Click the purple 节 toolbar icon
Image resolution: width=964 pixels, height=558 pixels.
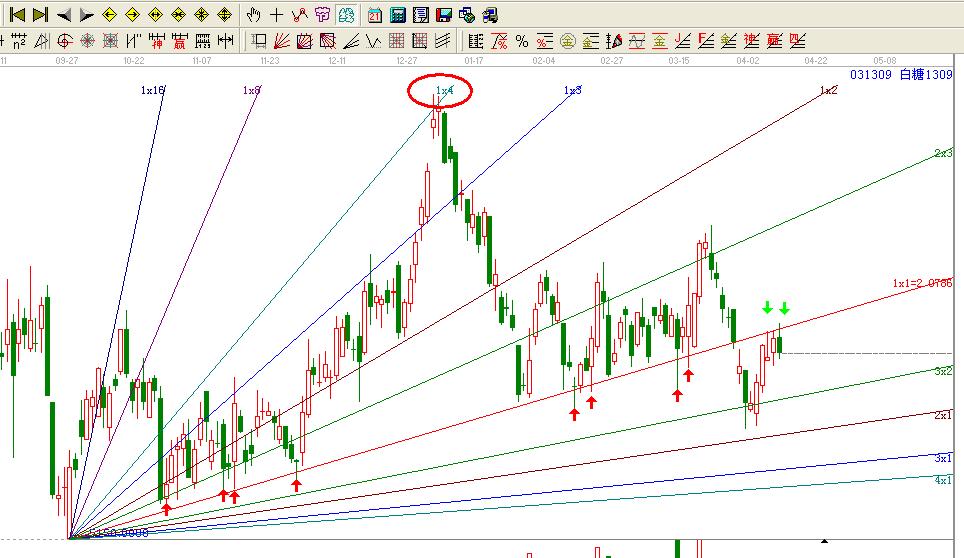[x=322, y=15]
